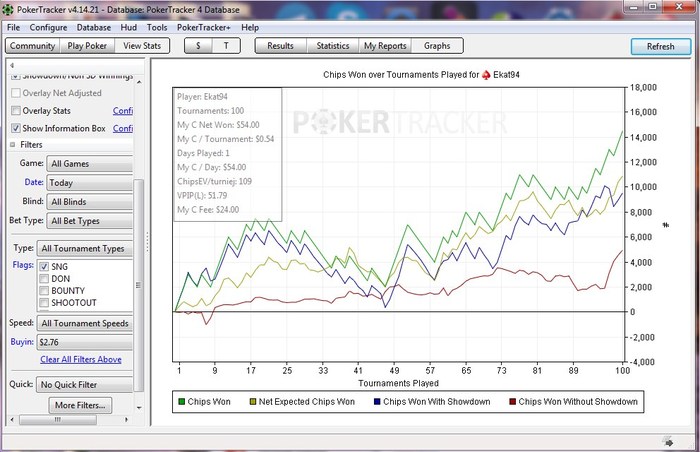Switch to the Play Poker tab

coord(87,46)
